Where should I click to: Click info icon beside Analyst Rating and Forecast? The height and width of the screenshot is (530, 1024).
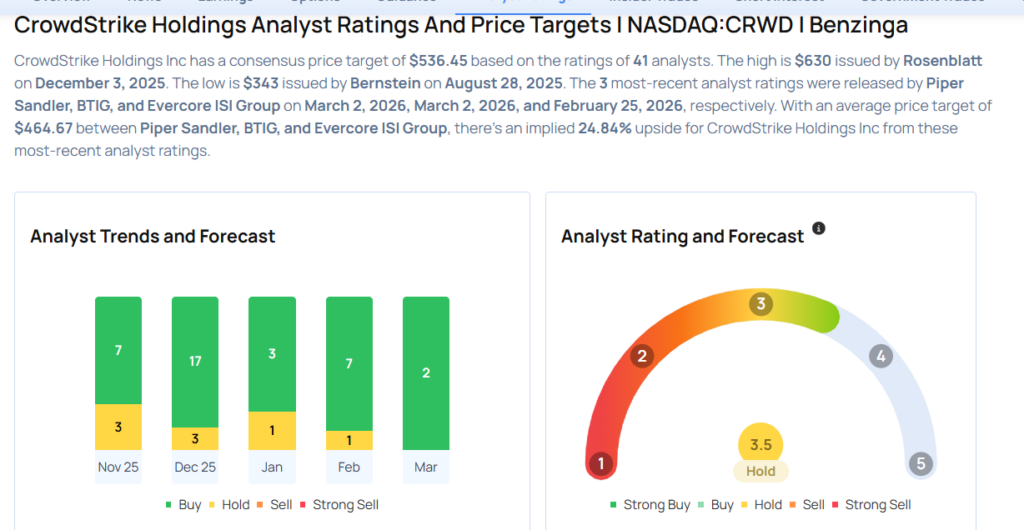pyautogui.click(x=819, y=229)
